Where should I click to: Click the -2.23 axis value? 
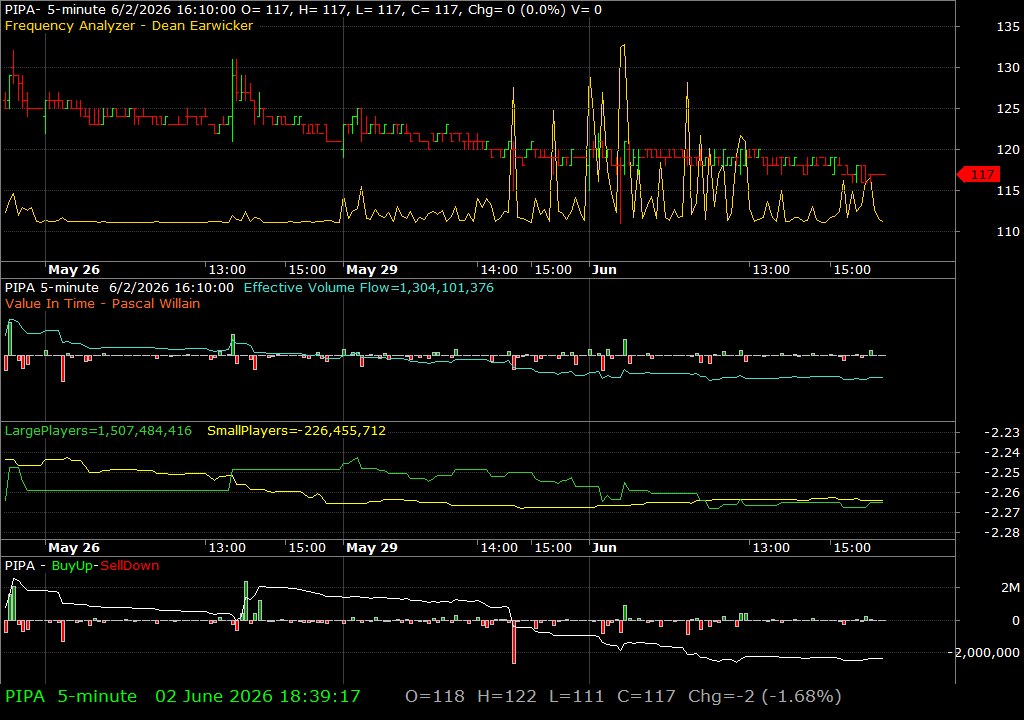point(1002,433)
